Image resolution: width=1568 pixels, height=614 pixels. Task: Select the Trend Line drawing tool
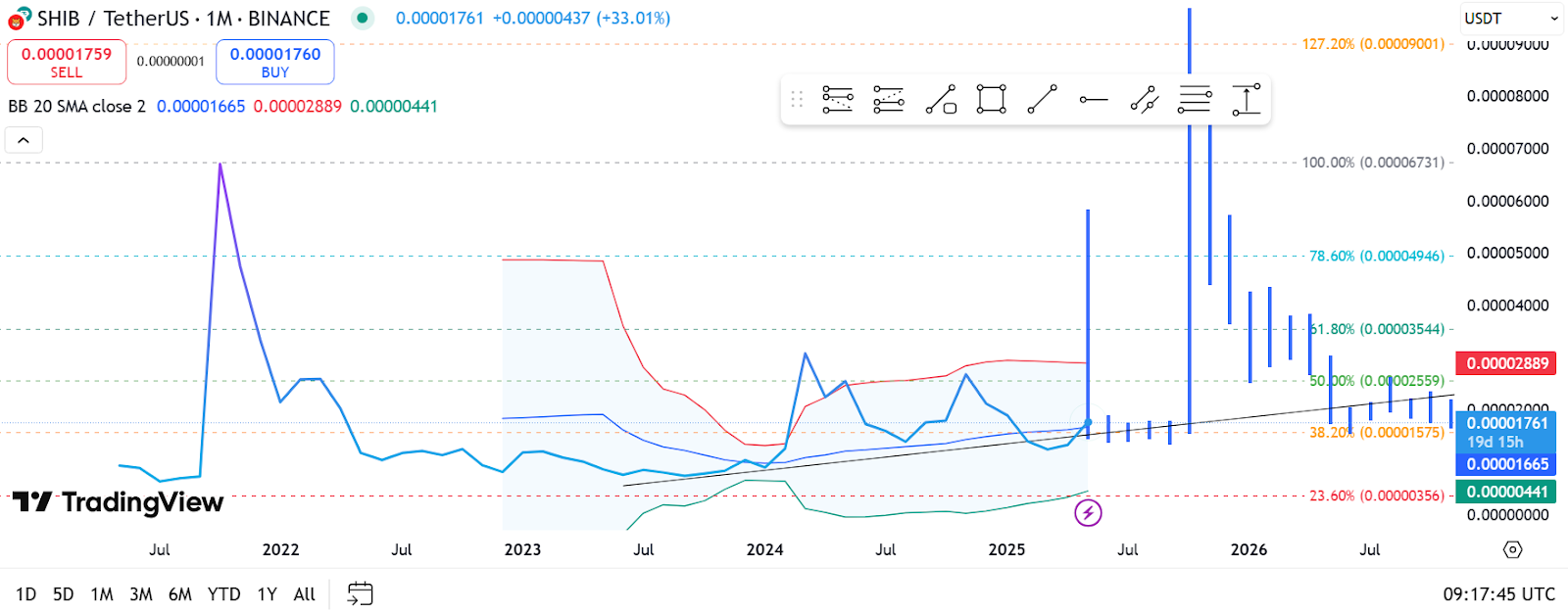1042,100
